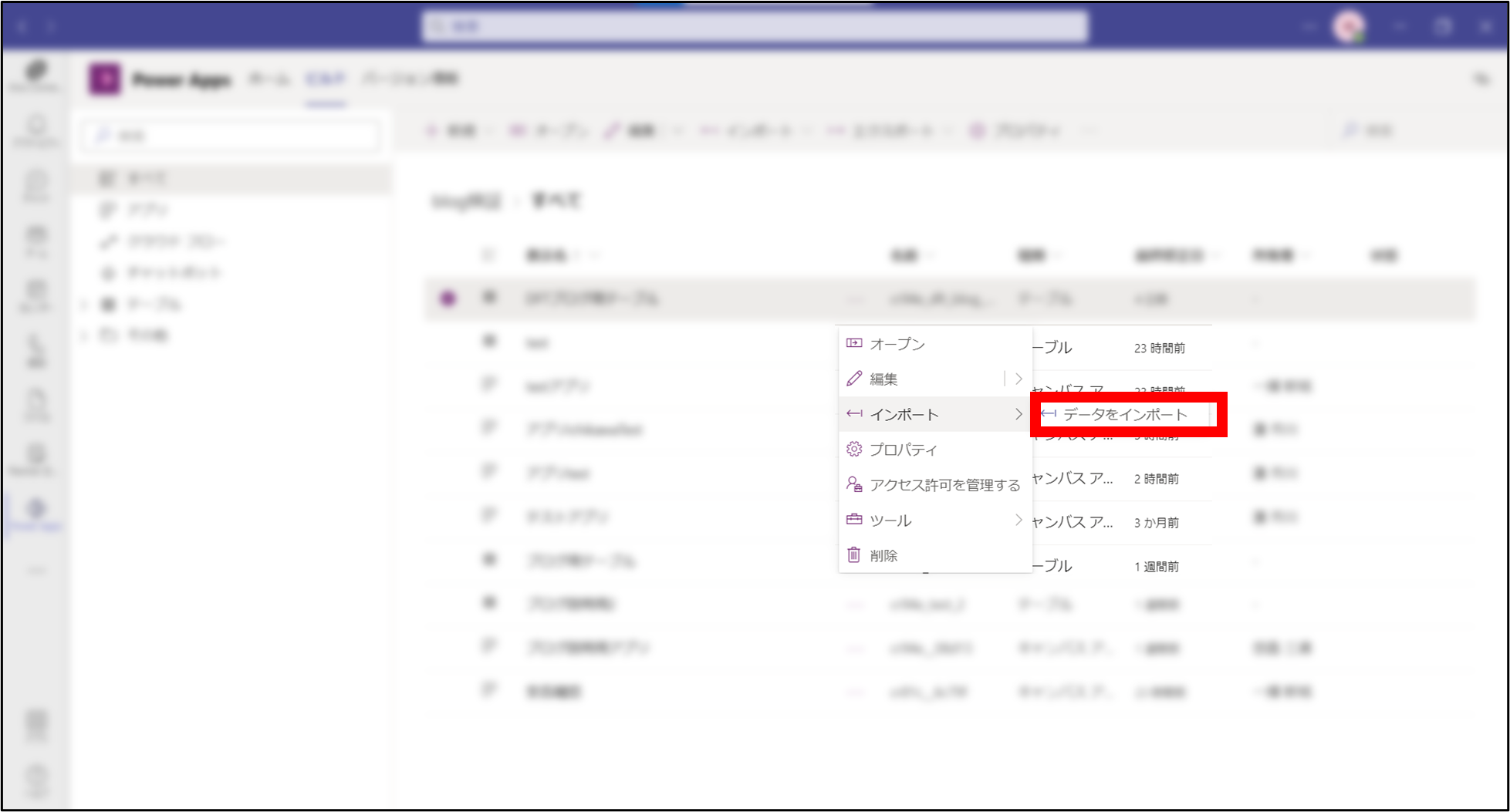1510x812 pixels.
Task: Click 削除 in the context menu
Action: point(883,555)
